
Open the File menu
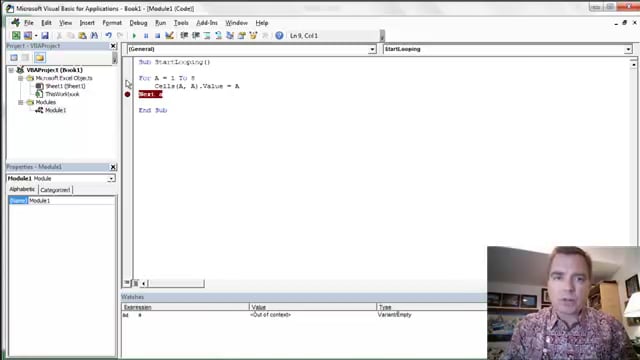(29, 23)
